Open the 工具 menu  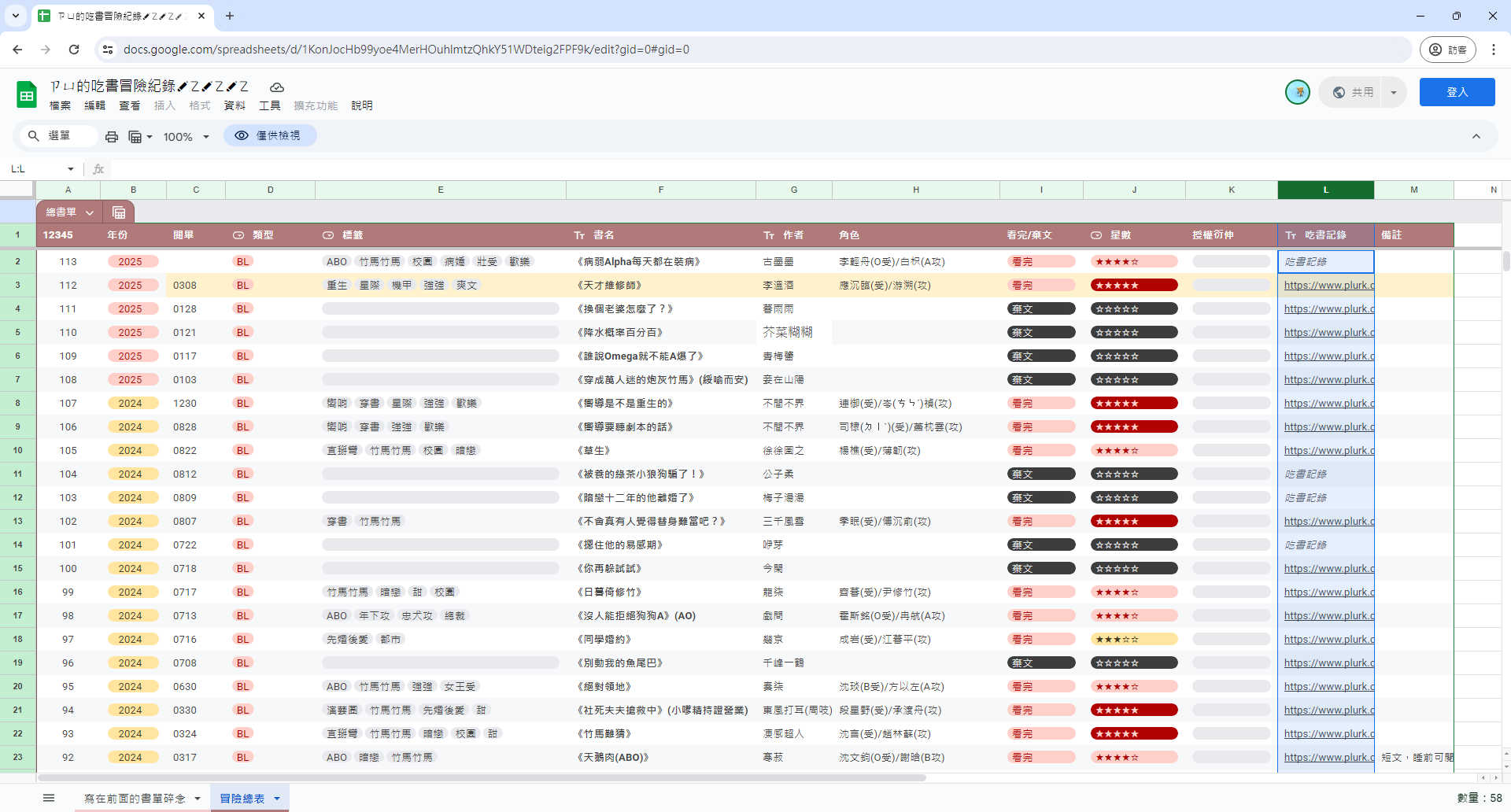click(270, 105)
